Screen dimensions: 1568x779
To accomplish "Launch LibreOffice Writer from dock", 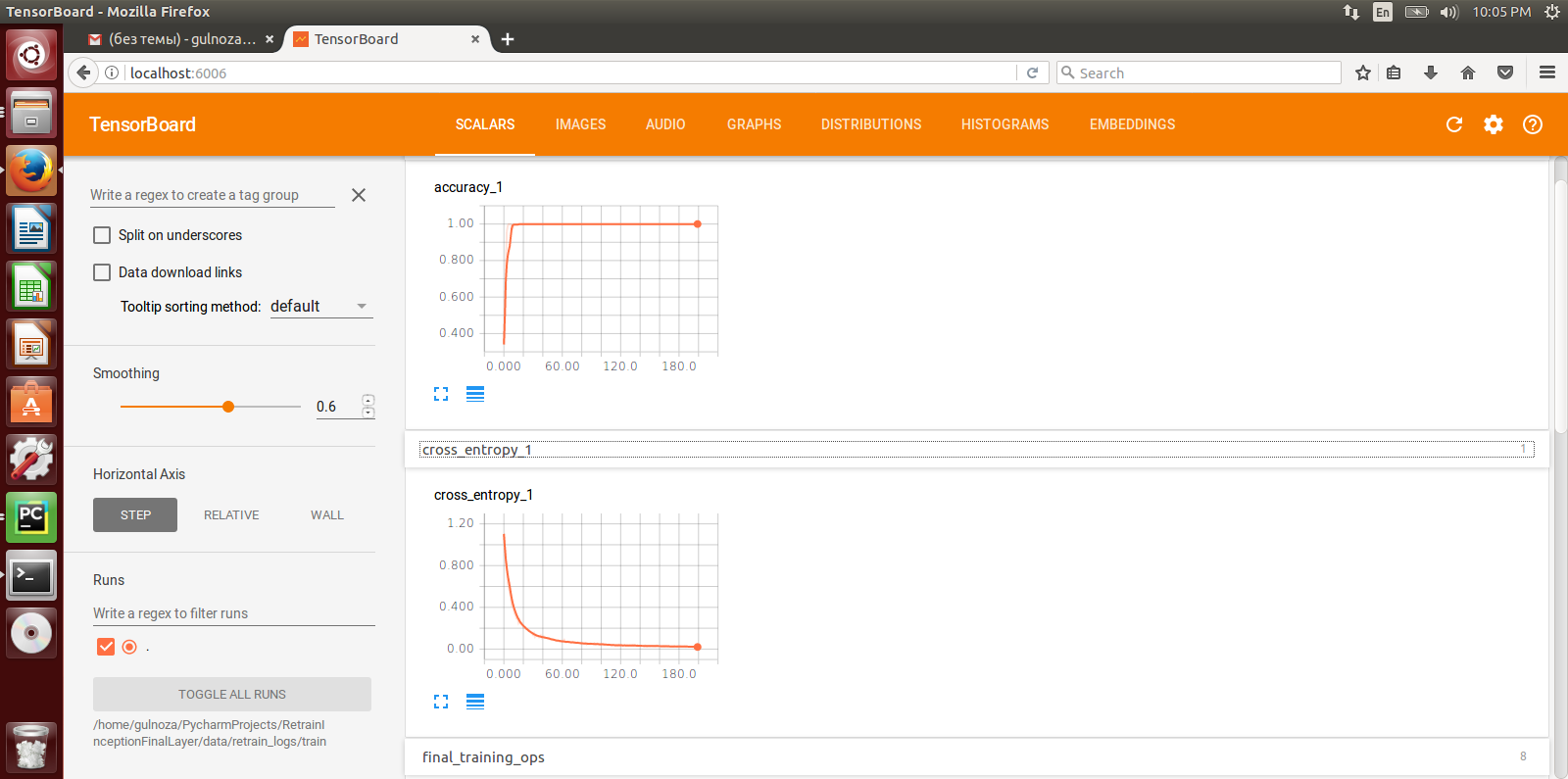I will (31, 228).
